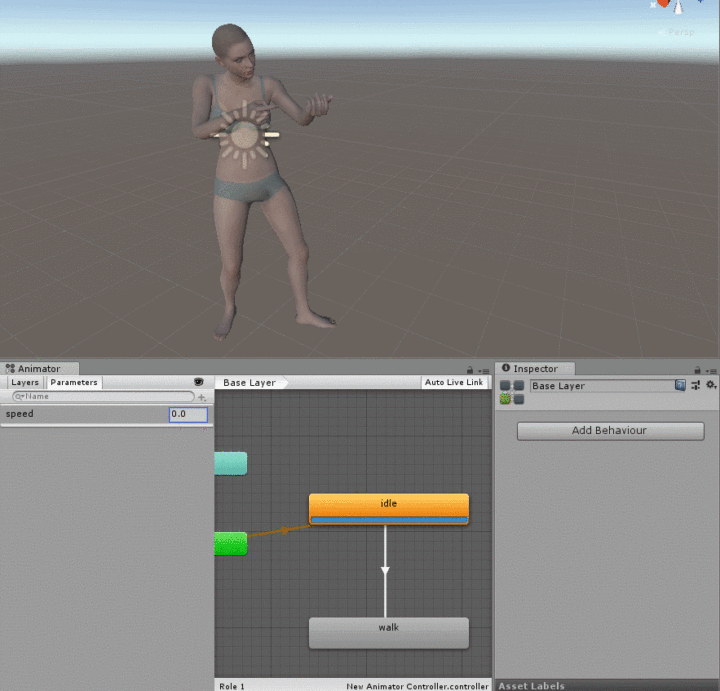Select the gray walk state node
720x691 pixels.
[388, 632]
